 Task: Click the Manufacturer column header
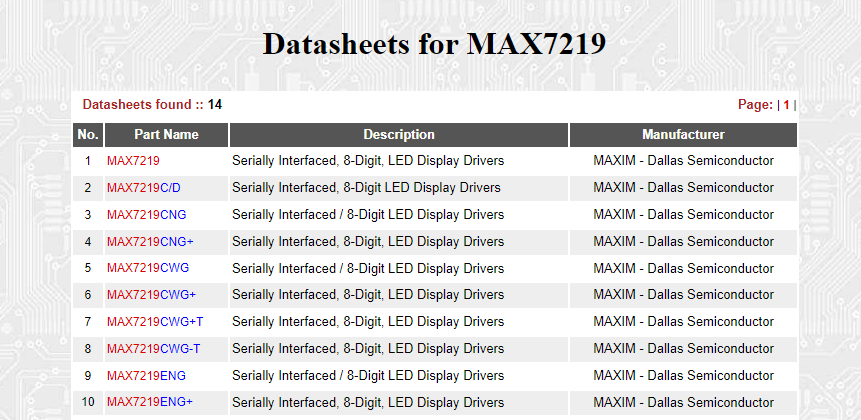click(683, 135)
